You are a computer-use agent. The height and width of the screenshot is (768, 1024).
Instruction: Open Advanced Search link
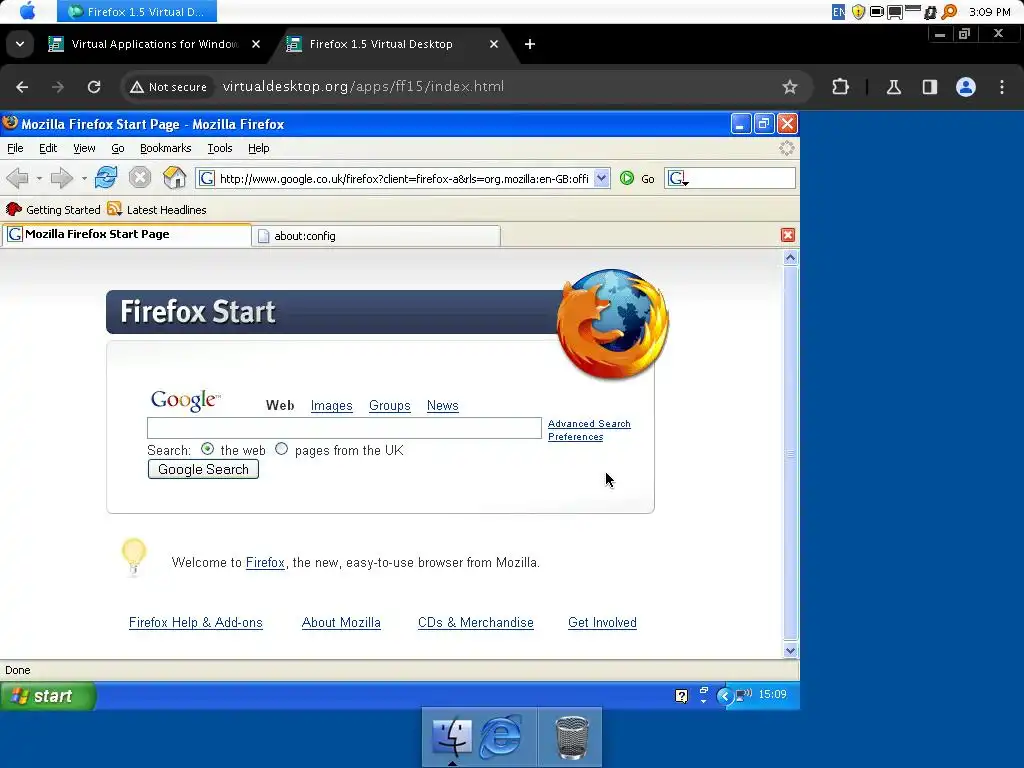pyautogui.click(x=589, y=424)
